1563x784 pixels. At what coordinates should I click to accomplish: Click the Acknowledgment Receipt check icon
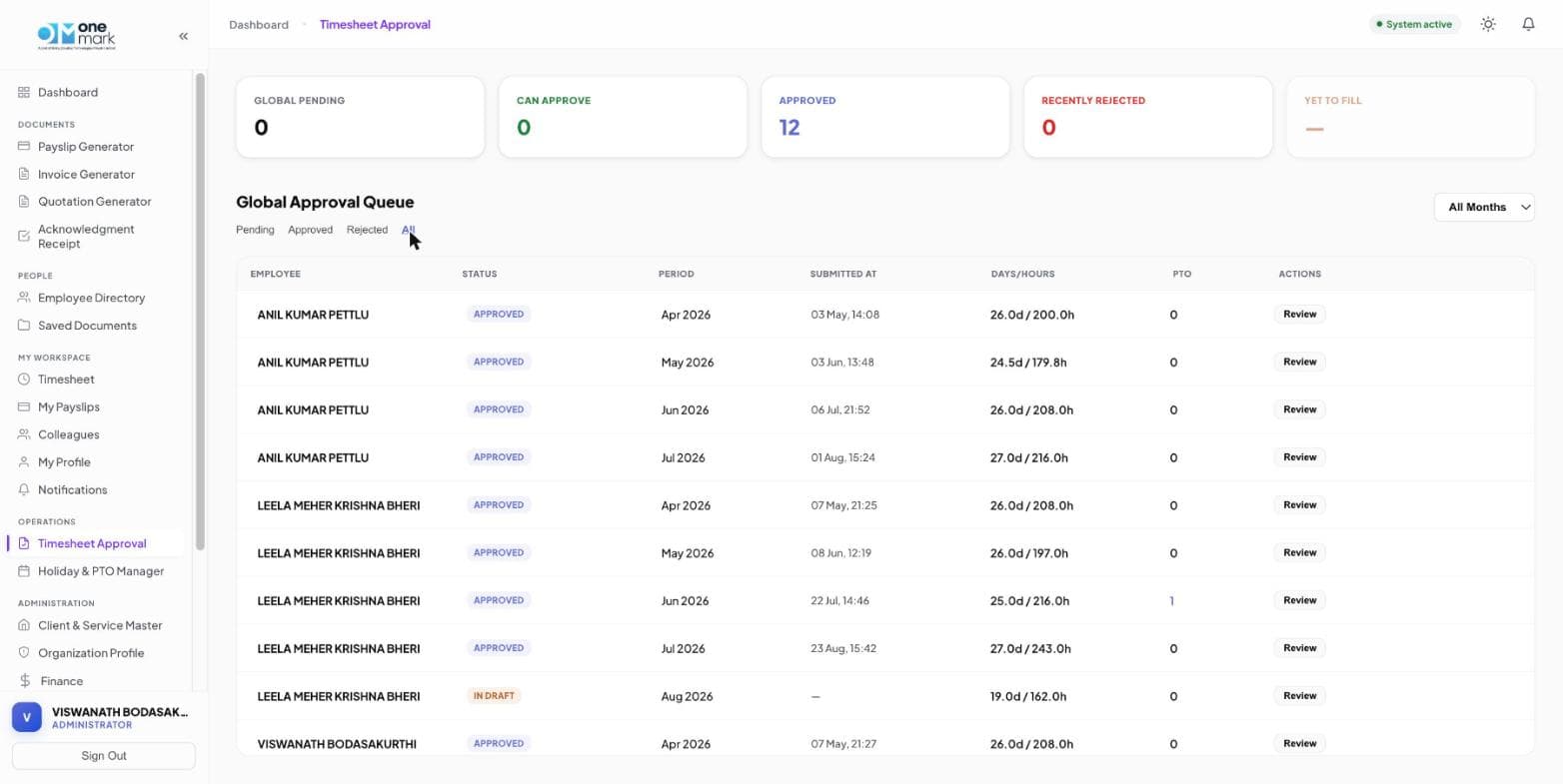(24, 236)
